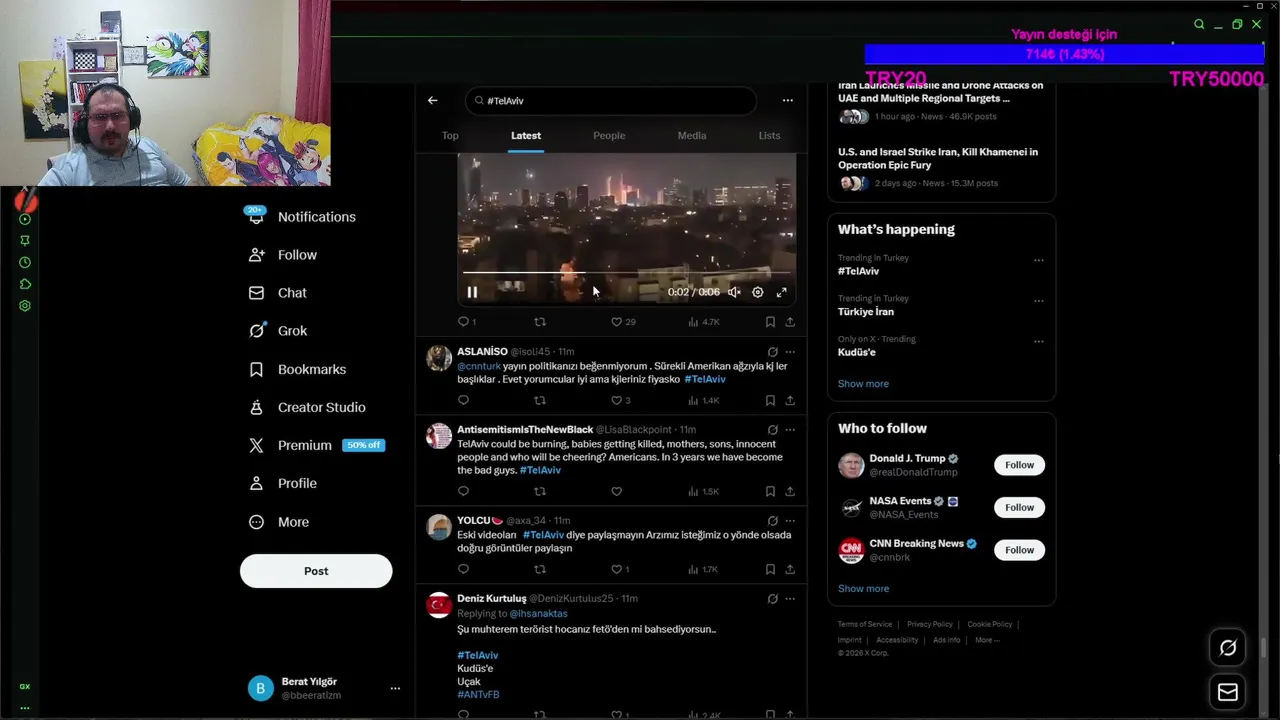Expand the video to fullscreen
This screenshot has height=720, width=1280.
point(782,292)
